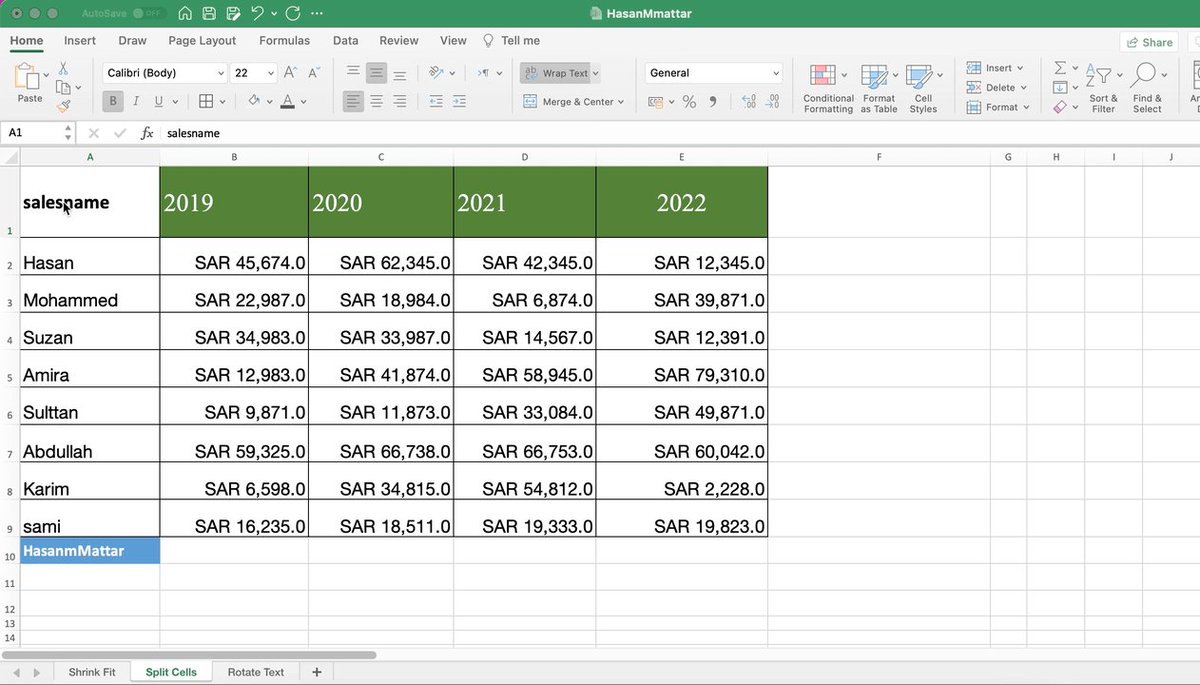The image size is (1200, 685).
Task: Toggle Wrap Text
Action: click(559, 73)
